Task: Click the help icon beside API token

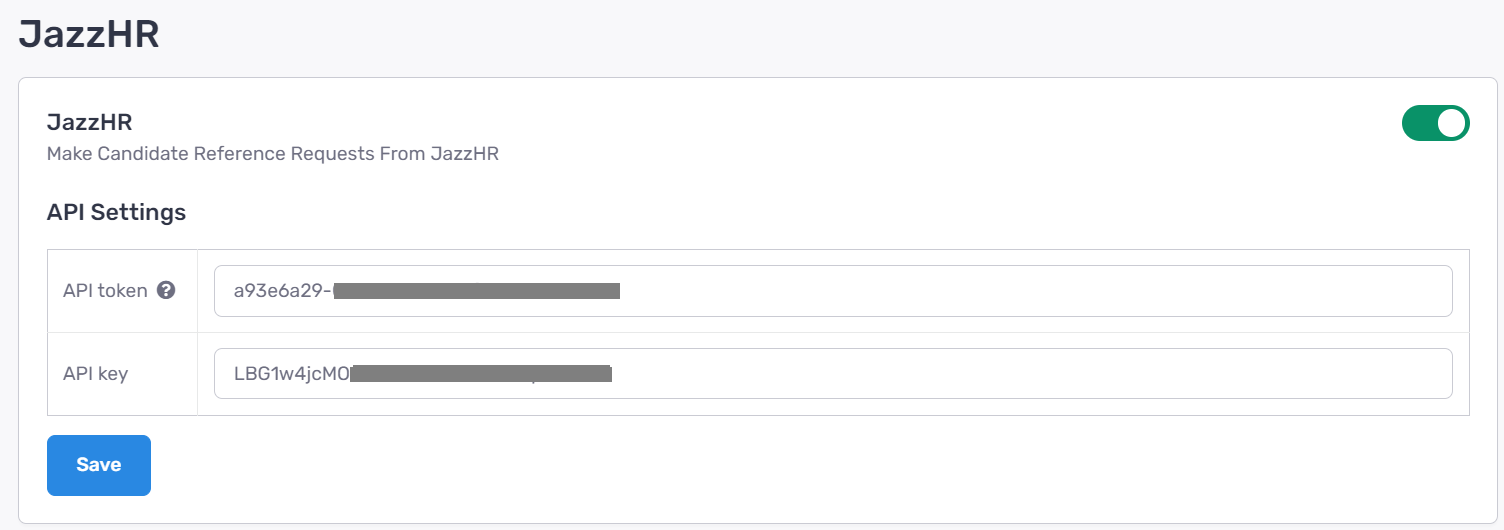Action: 167,291
